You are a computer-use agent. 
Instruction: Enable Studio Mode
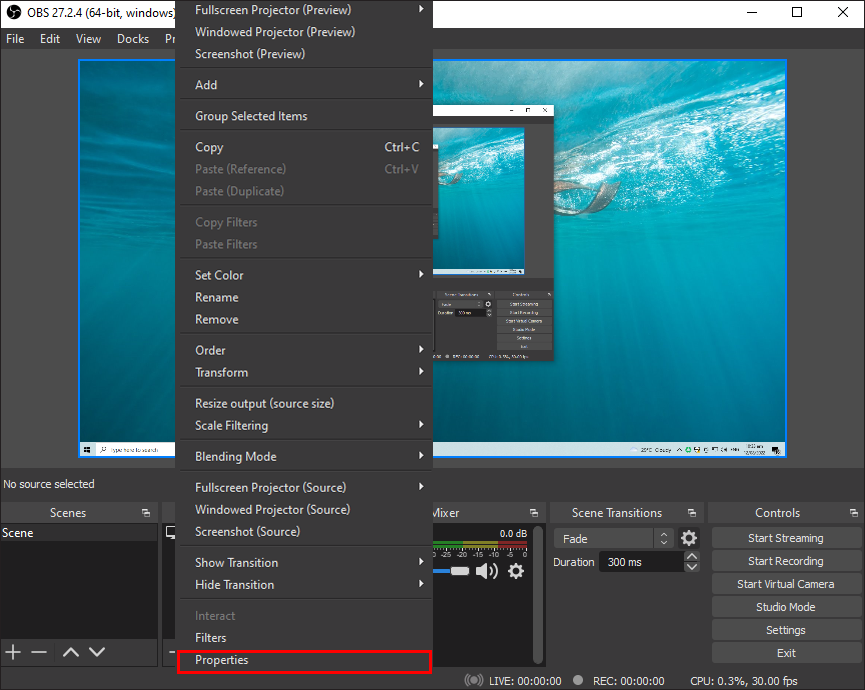pos(785,606)
